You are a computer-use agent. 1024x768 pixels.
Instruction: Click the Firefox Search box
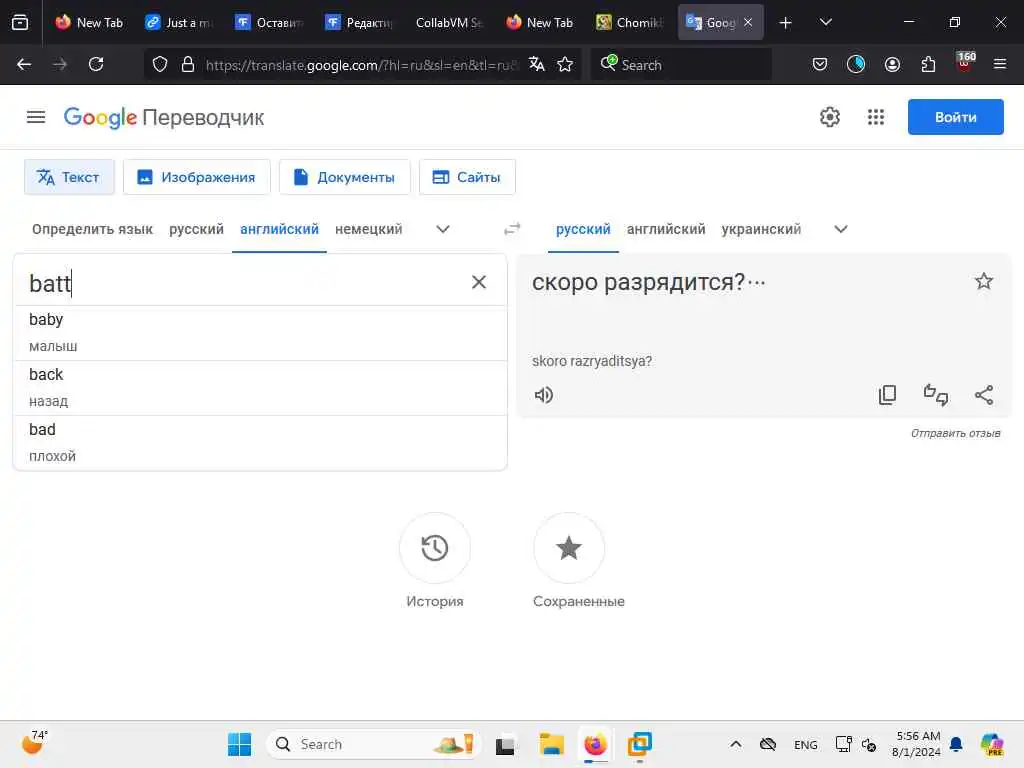pyautogui.click(x=681, y=65)
